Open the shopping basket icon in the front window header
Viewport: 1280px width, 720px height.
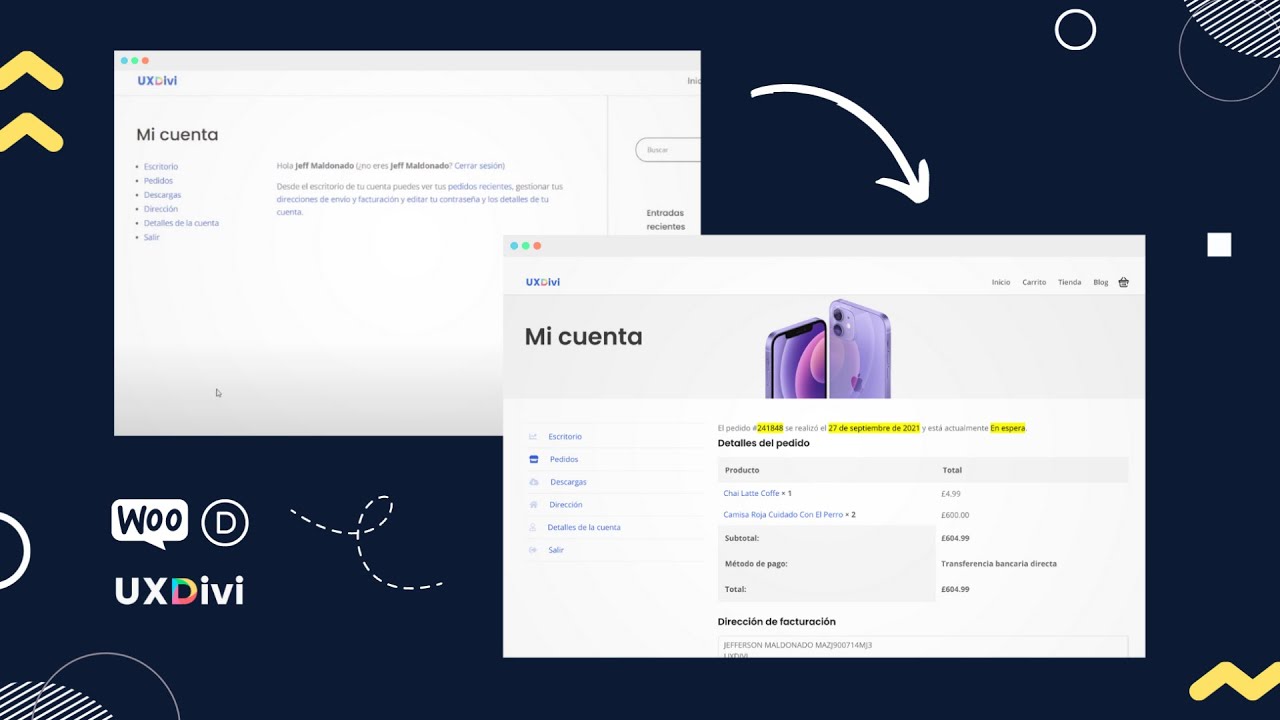click(x=1123, y=282)
